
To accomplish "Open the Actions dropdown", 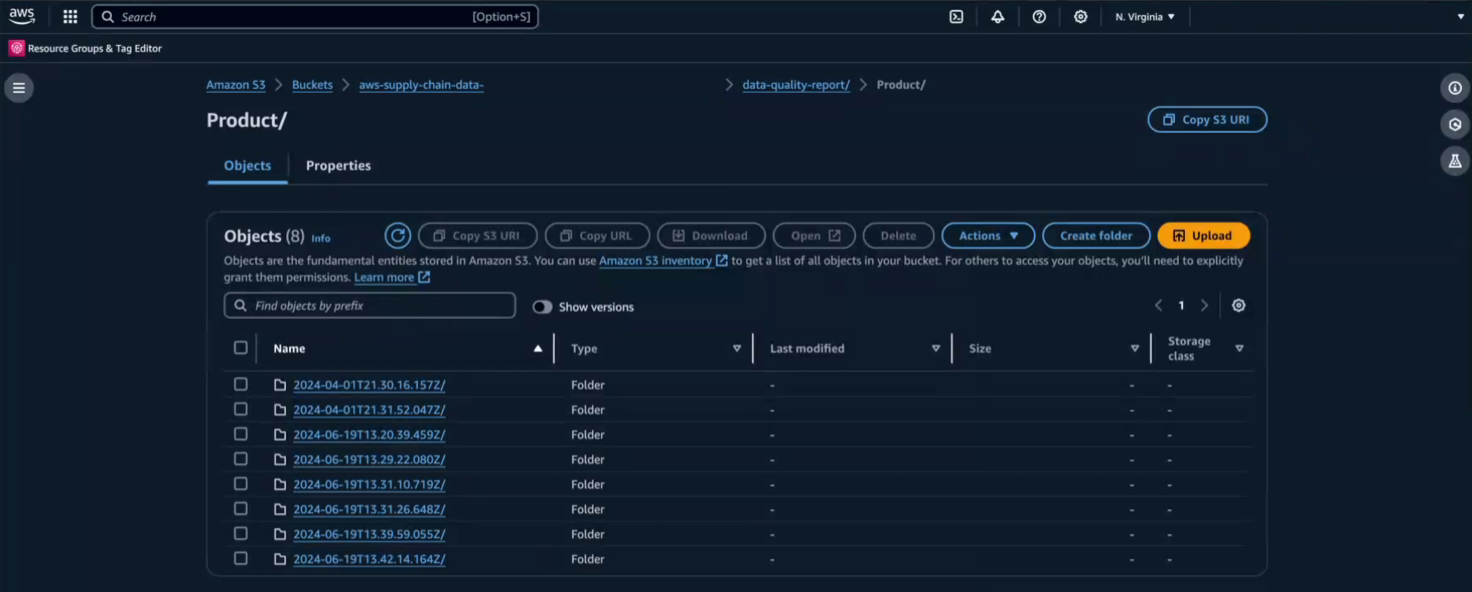I will pos(987,235).
